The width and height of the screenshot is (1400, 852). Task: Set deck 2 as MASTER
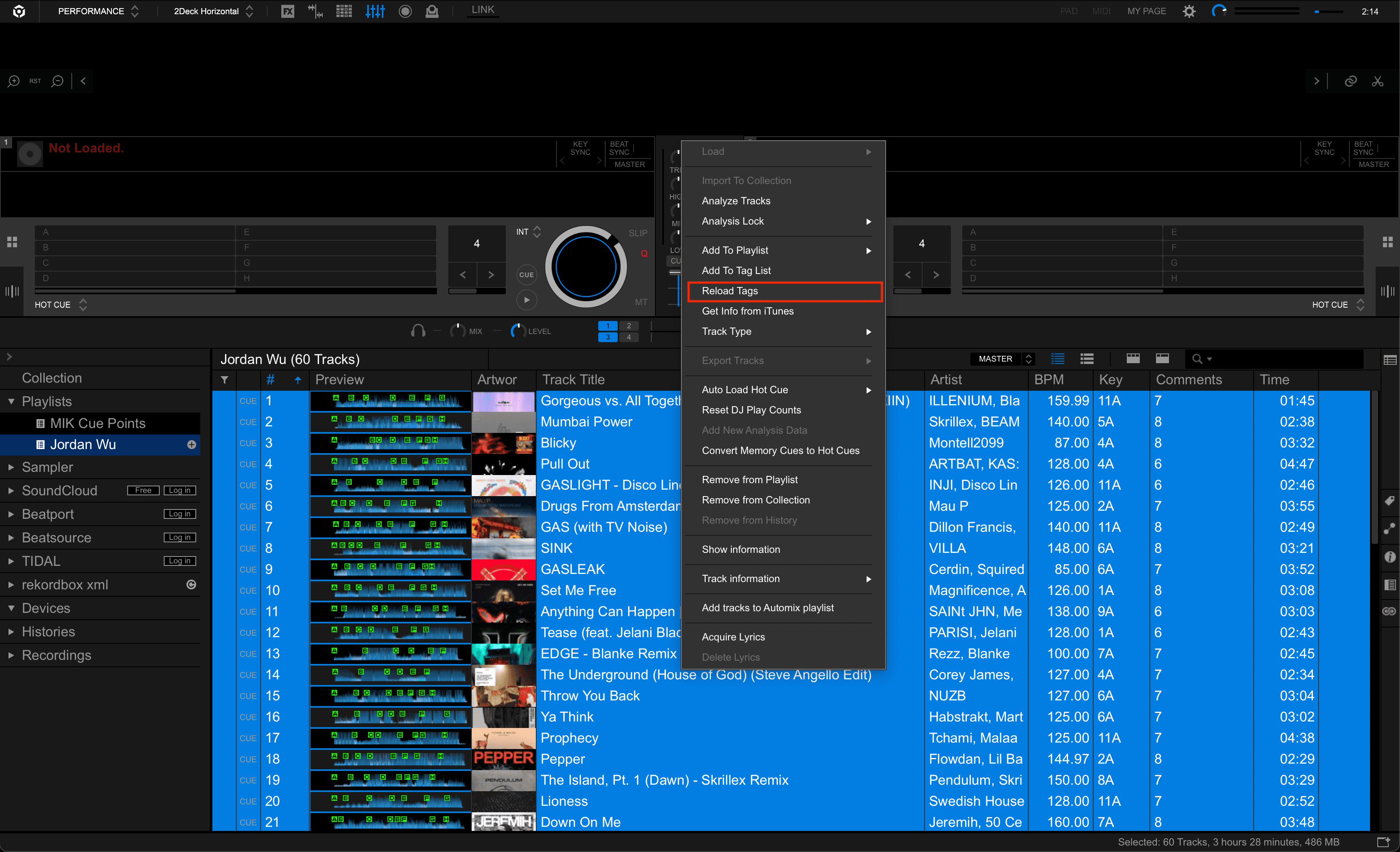pyautogui.click(x=1373, y=164)
